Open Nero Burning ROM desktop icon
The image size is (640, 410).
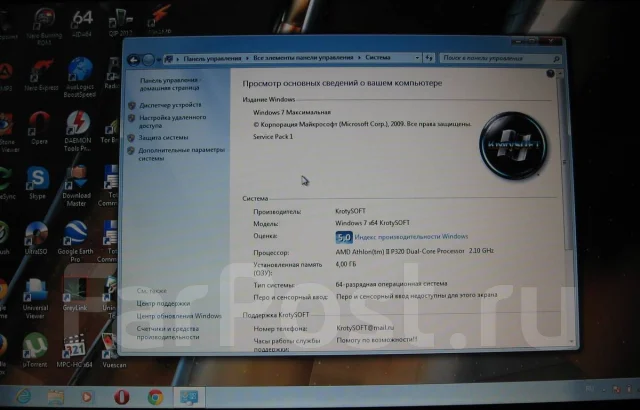point(44,26)
